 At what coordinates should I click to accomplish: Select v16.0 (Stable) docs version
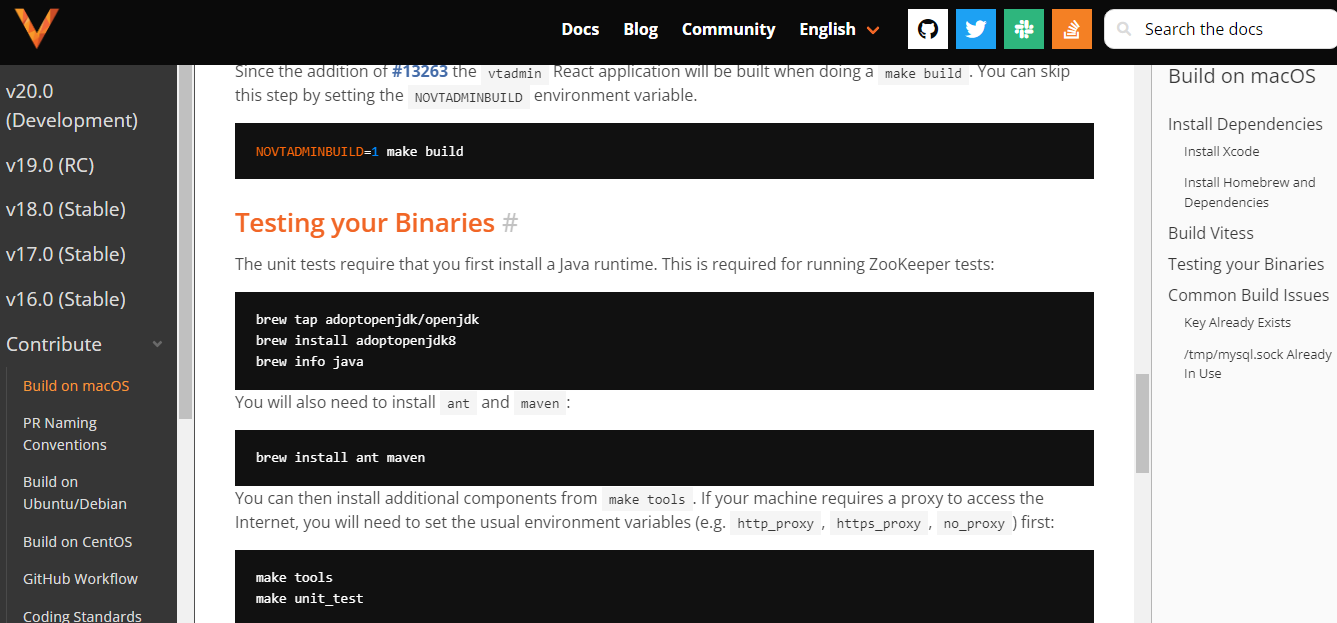pos(66,299)
